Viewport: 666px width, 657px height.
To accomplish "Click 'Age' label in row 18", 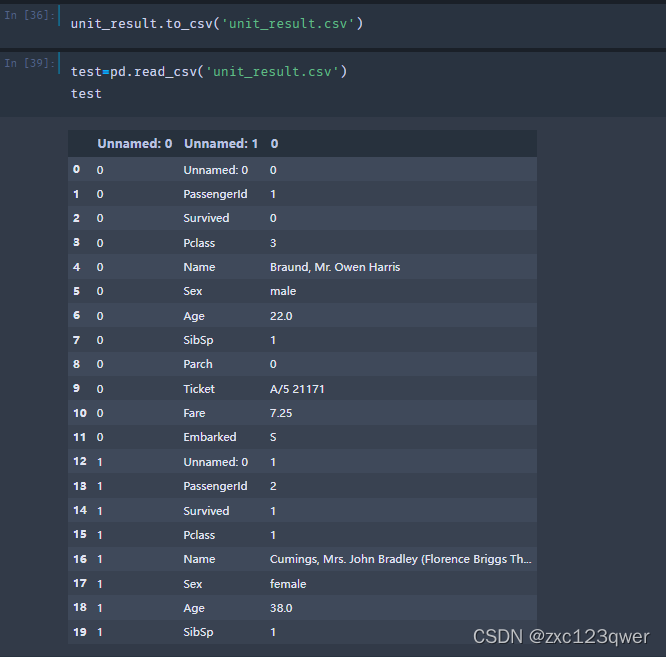I will point(194,609).
